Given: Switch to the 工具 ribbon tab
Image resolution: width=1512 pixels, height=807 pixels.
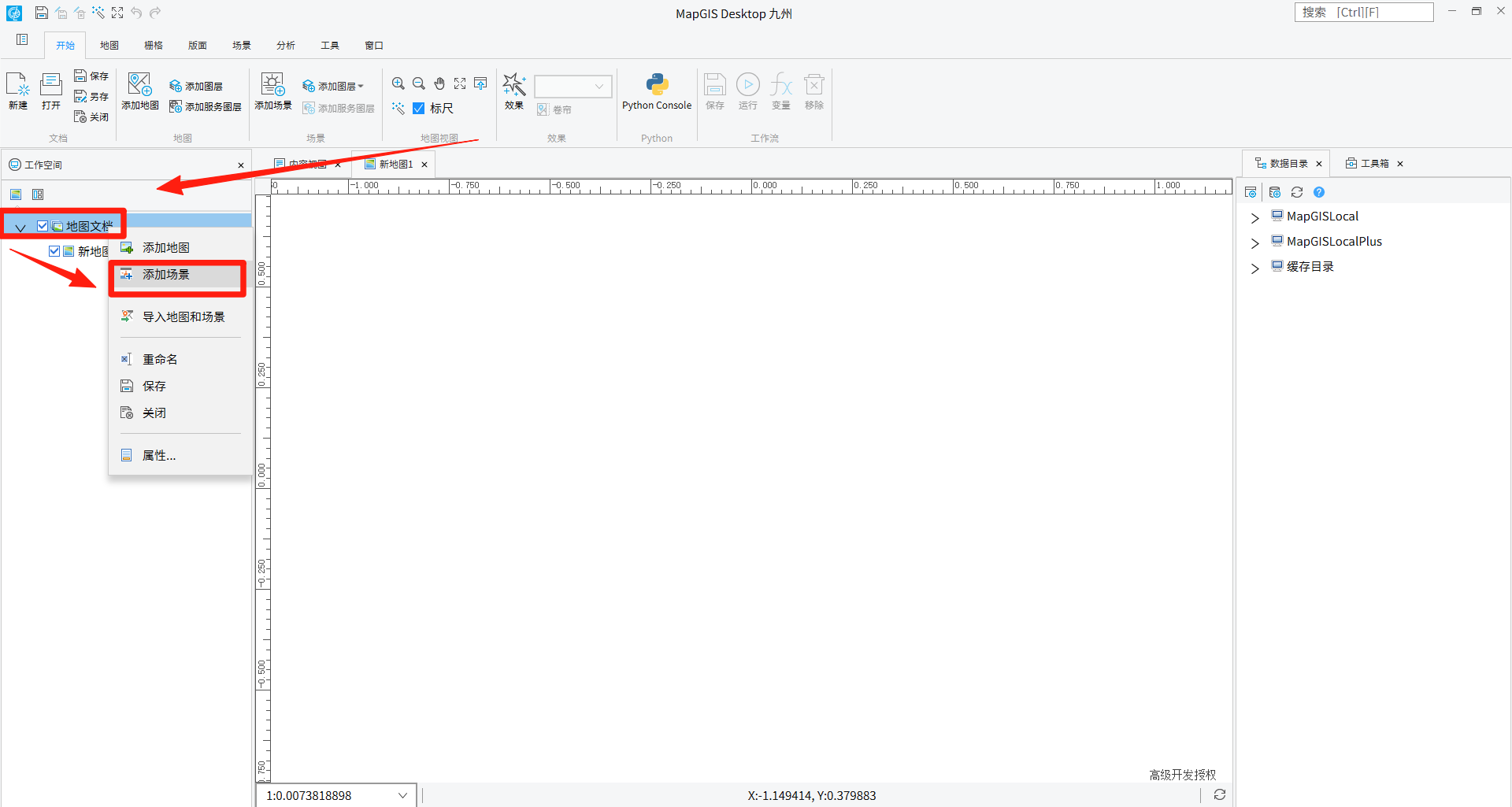Looking at the screenshot, I should coord(330,46).
